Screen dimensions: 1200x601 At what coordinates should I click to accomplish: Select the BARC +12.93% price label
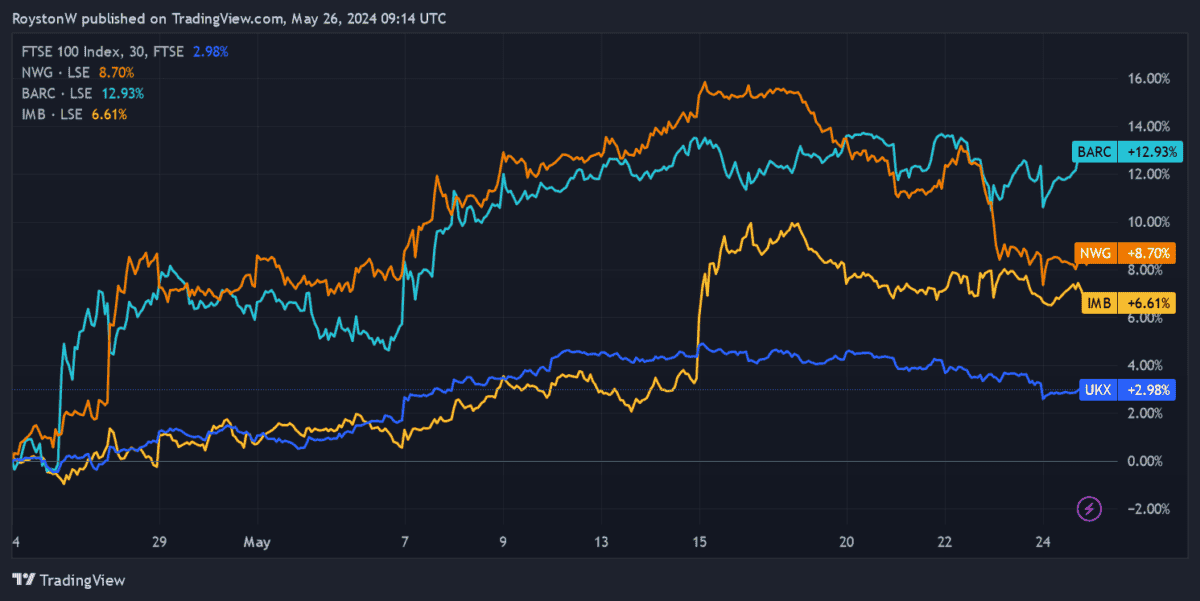point(1127,152)
